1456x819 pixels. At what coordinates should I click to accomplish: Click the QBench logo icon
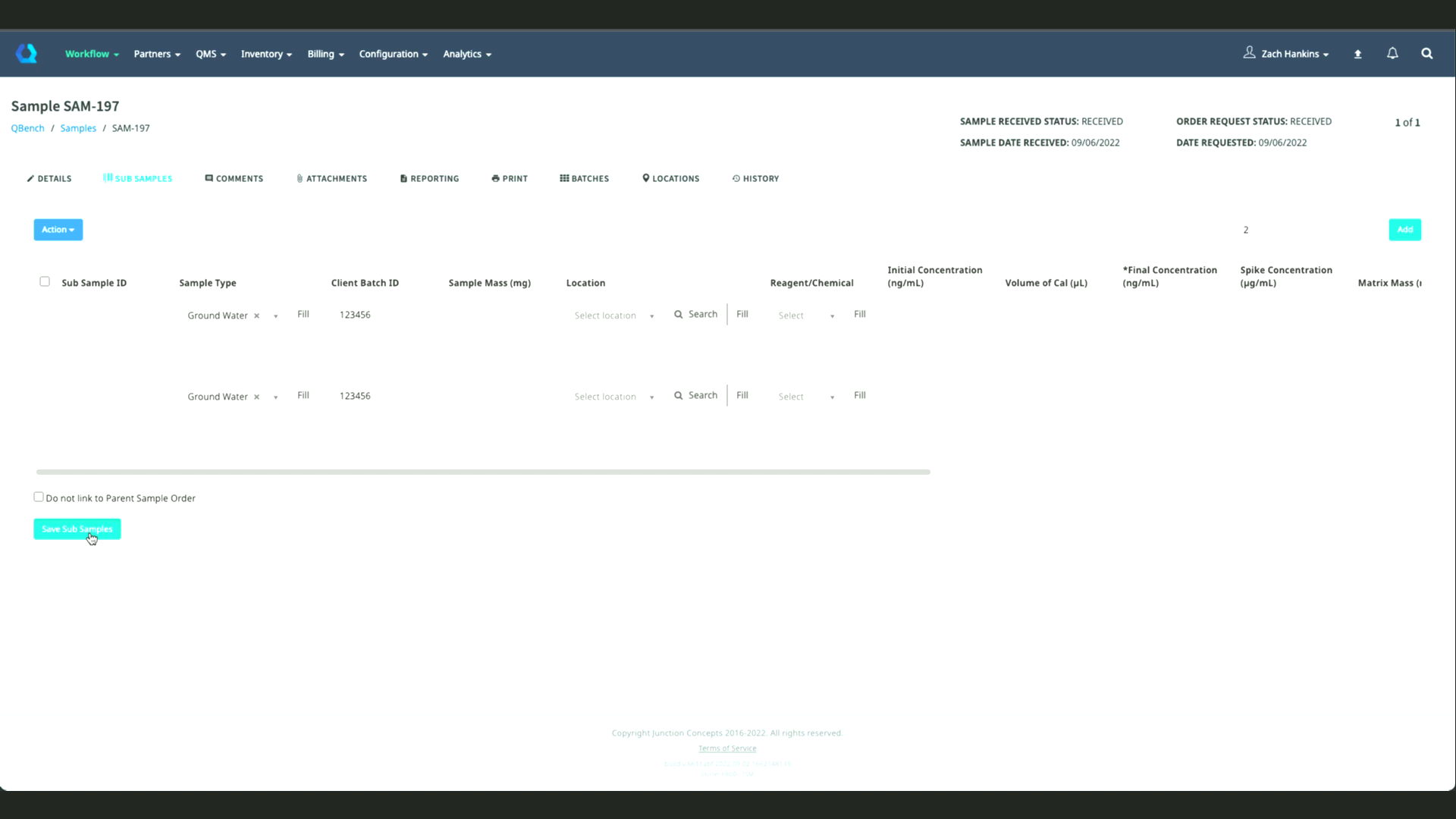[27, 53]
